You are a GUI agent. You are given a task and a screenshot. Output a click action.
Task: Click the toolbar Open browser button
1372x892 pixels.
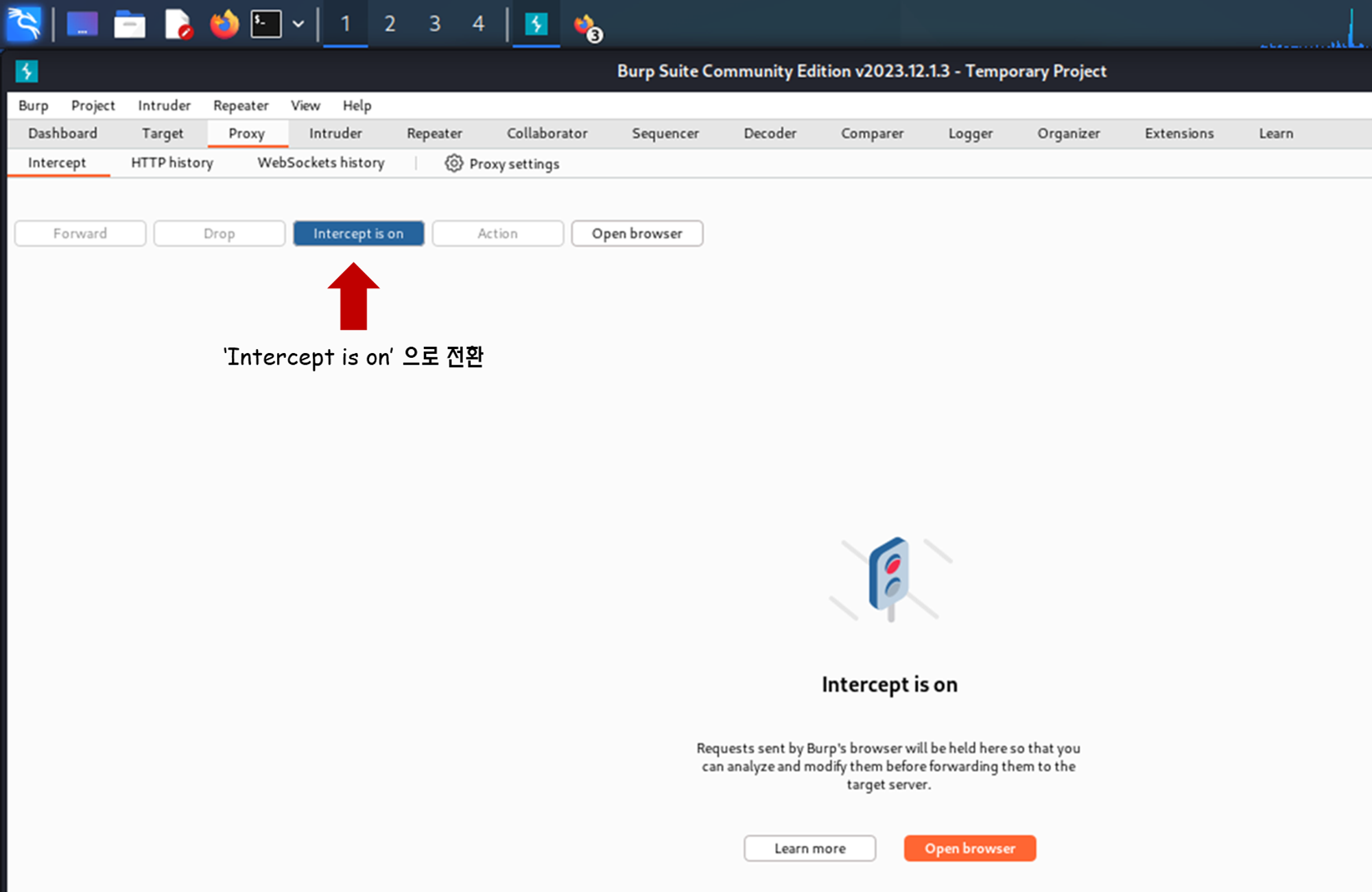coord(637,233)
